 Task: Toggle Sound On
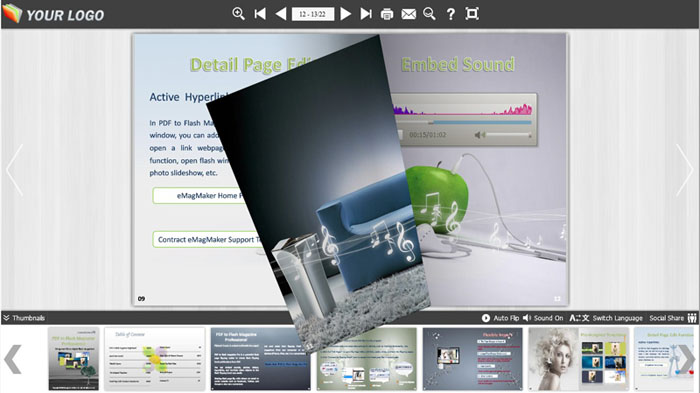click(x=543, y=318)
